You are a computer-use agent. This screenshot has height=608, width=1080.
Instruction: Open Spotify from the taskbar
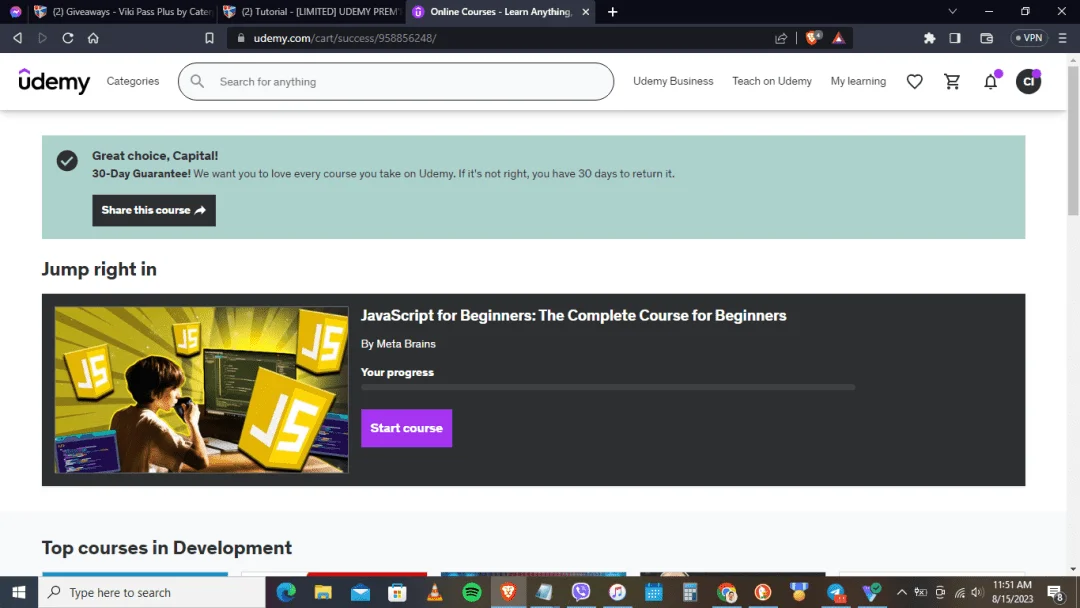(472, 592)
